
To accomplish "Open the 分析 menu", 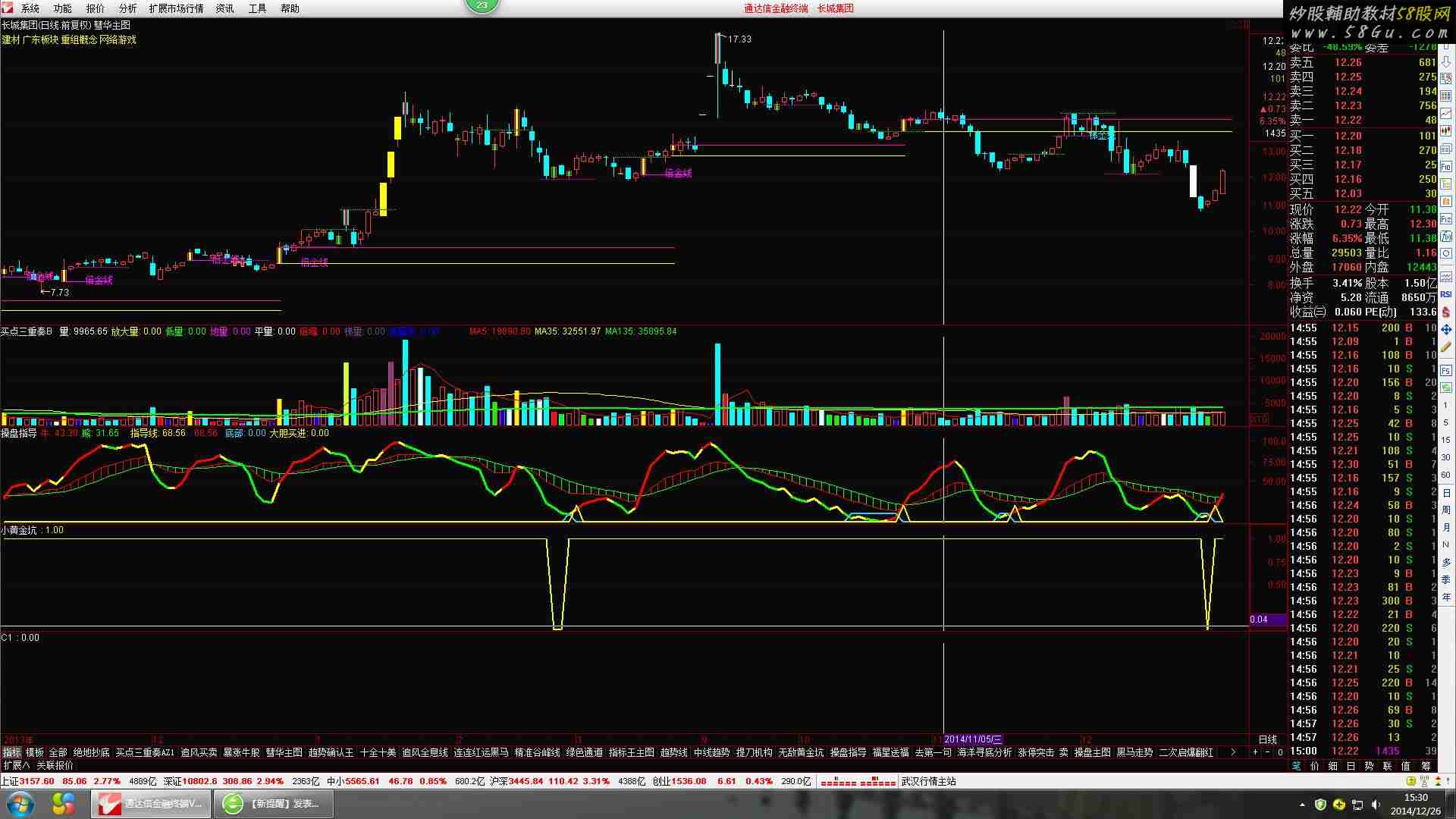I will [x=127, y=8].
